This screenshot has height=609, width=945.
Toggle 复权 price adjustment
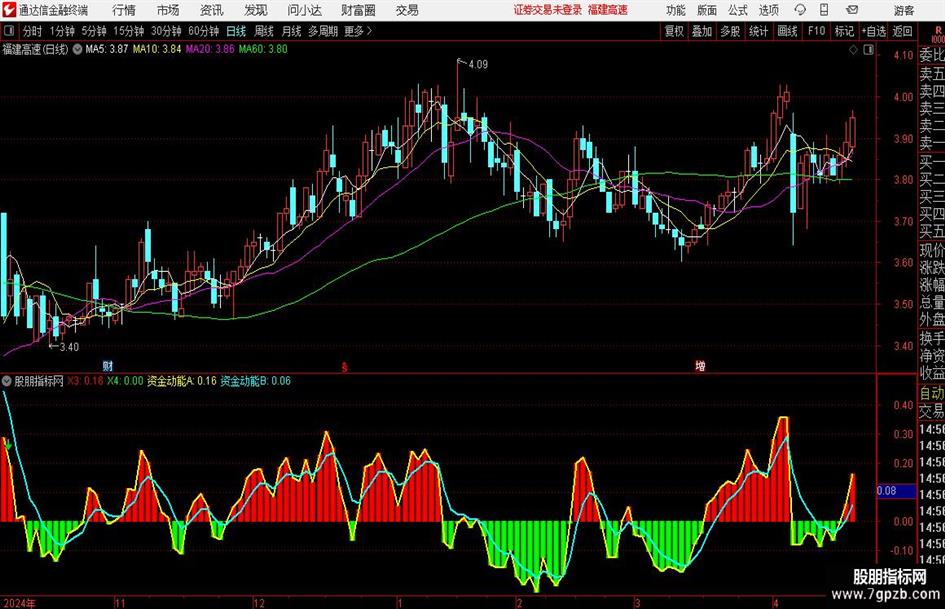pyautogui.click(x=674, y=31)
